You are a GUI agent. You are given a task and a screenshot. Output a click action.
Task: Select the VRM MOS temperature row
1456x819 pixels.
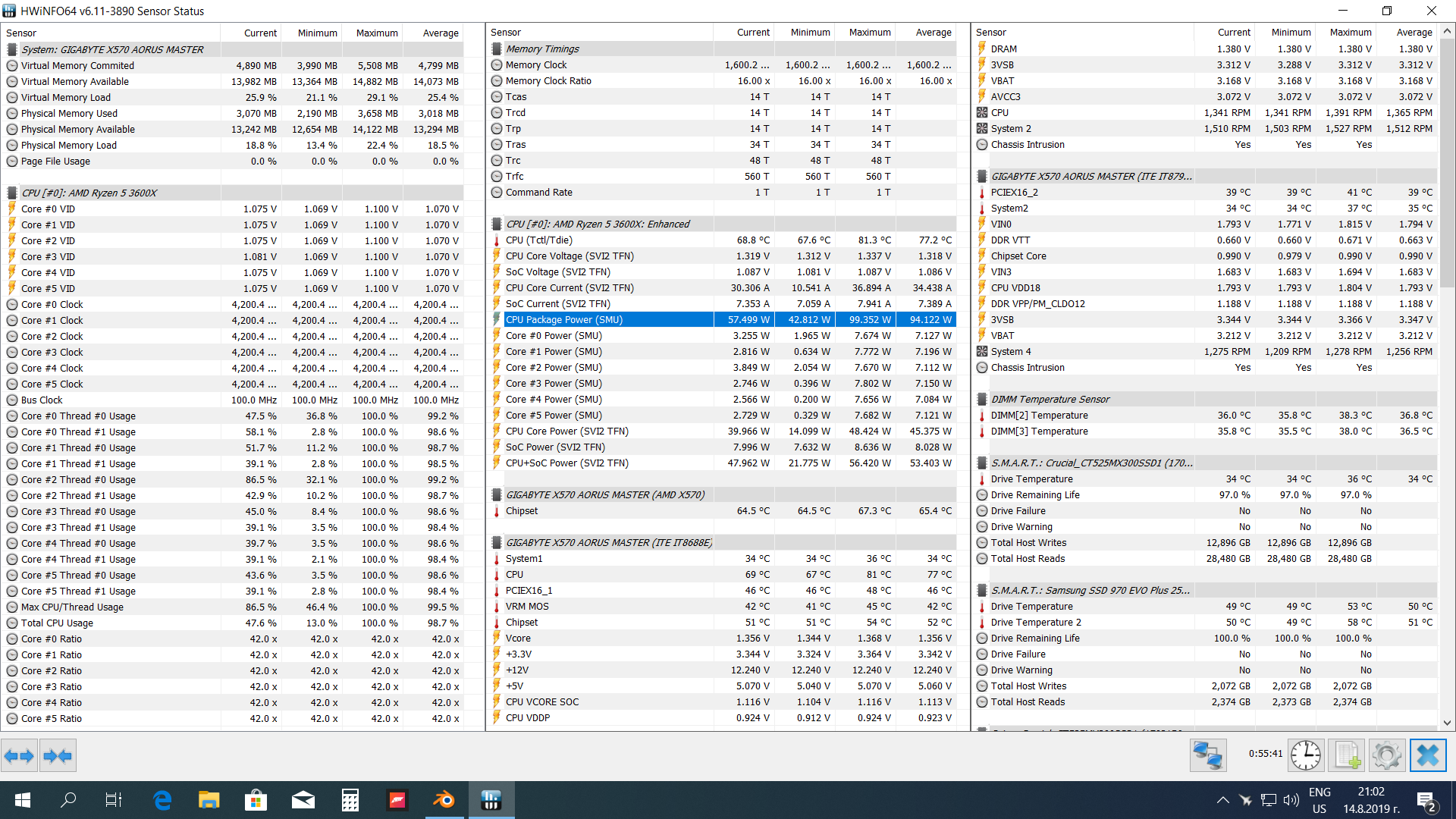tap(721, 607)
